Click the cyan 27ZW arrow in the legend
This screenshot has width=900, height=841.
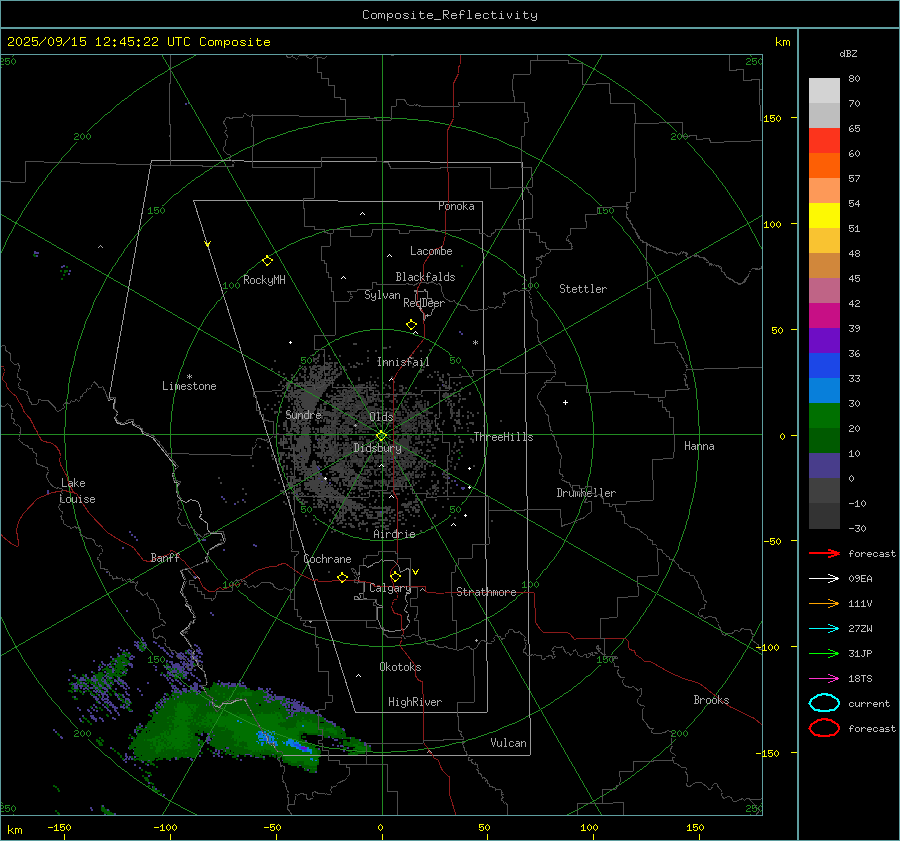[824, 629]
